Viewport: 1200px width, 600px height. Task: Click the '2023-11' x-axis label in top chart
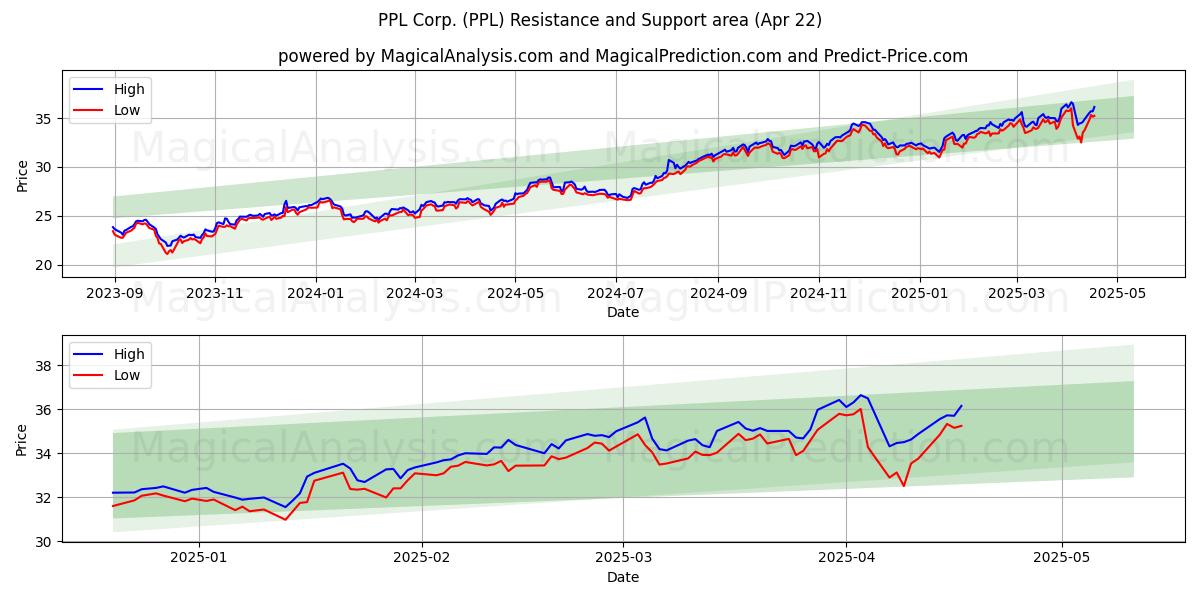pos(214,293)
